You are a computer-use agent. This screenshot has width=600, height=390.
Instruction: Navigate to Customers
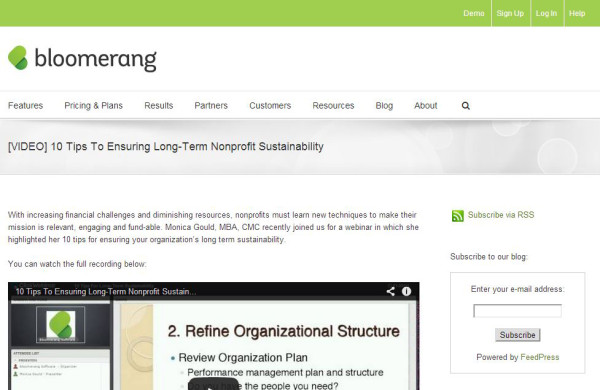coord(270,106)
